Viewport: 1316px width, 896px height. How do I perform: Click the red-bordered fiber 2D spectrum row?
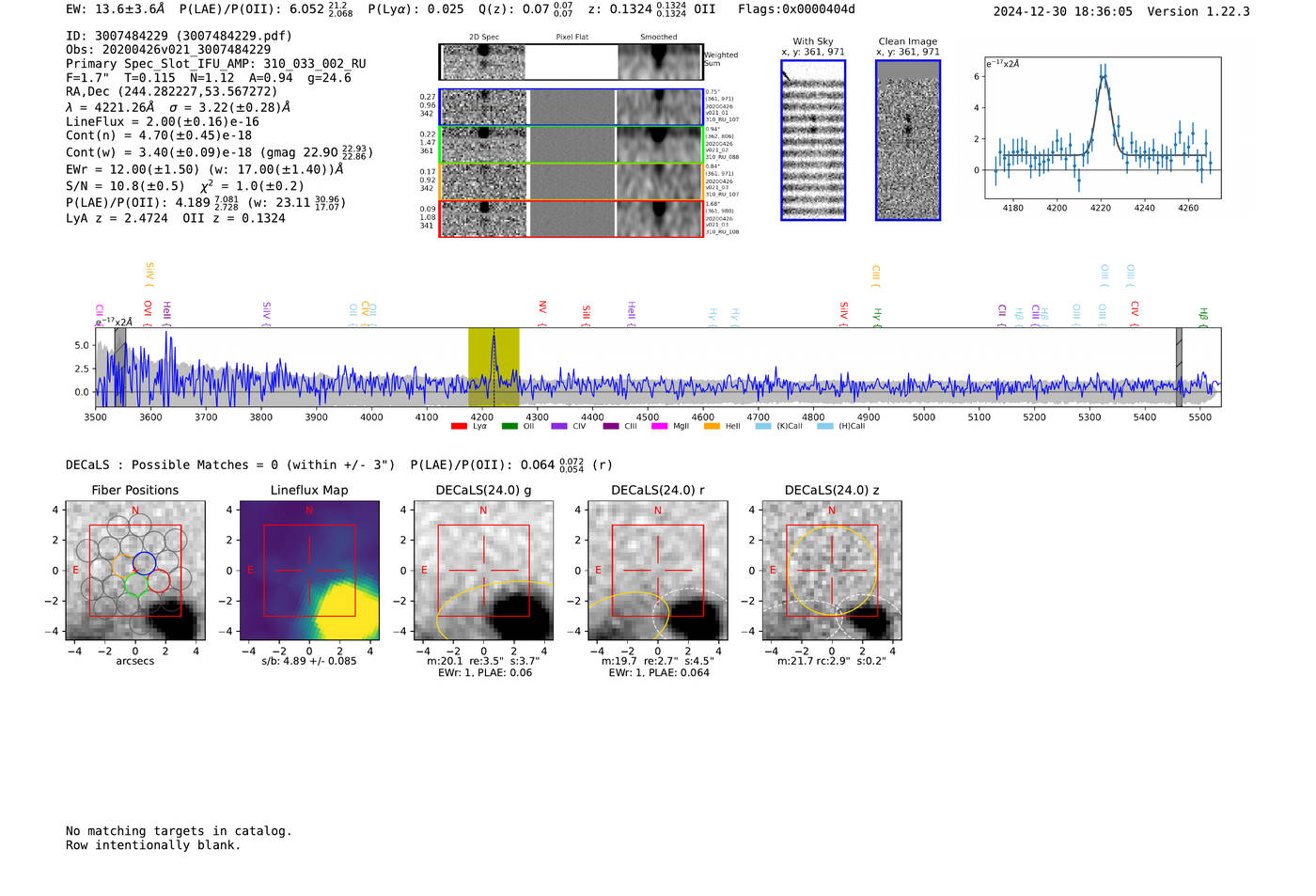(572, 218)
